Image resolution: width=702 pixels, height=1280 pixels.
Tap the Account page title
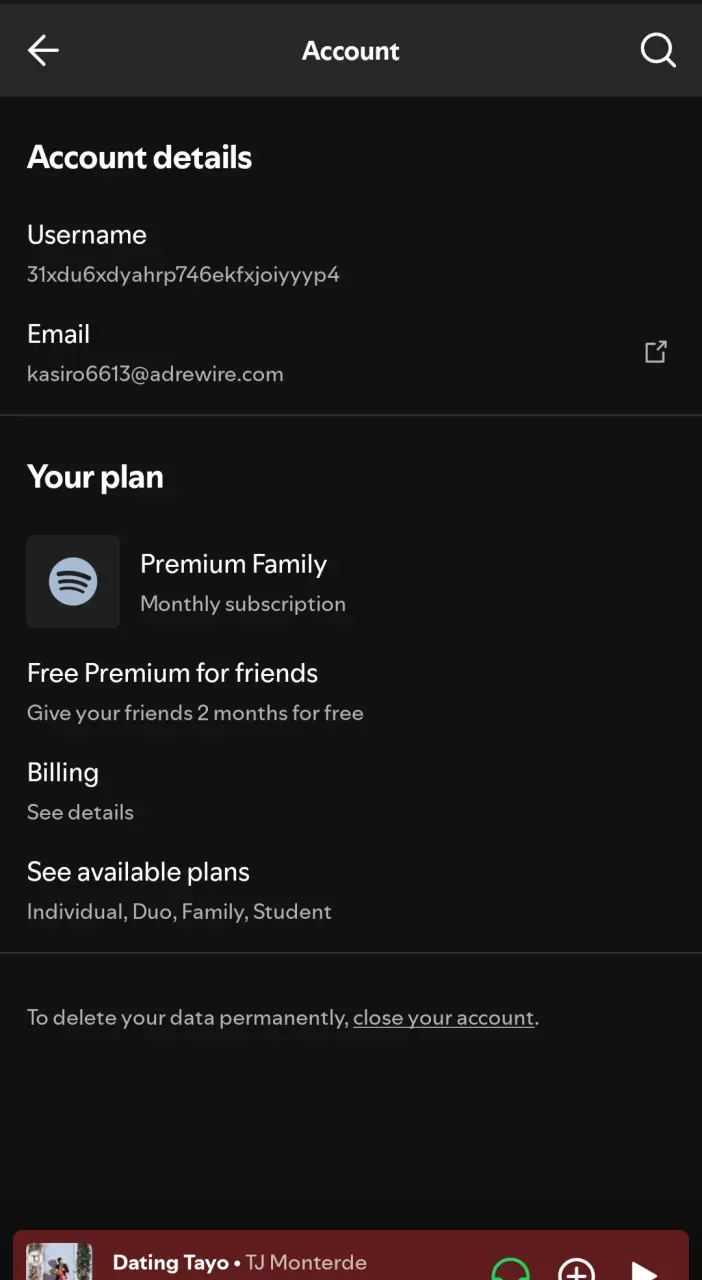pos(351,51)
